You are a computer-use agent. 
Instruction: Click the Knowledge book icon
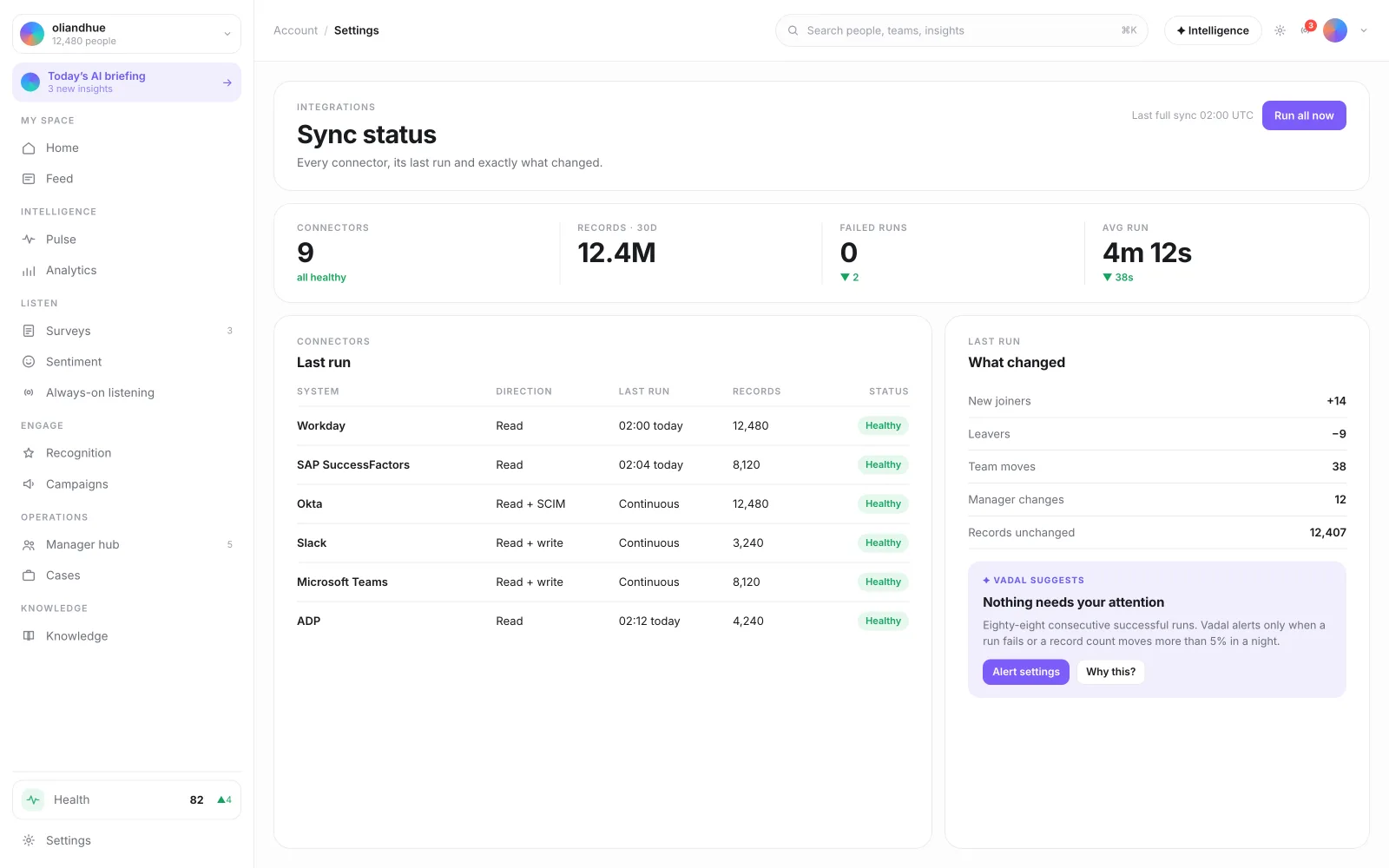(x=29, y=636)
